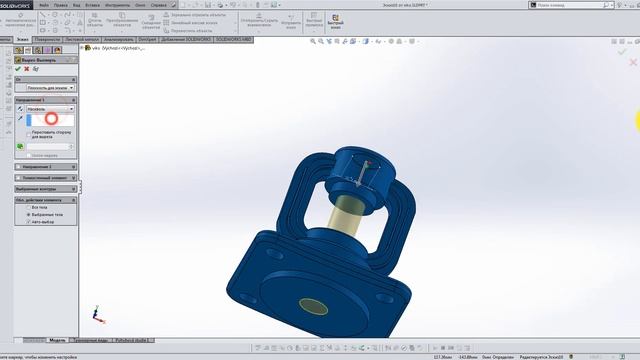Click the Repair Sketch tool
Image resolution: width=640 pixels, height=360 pixels.
pos(291,21)
